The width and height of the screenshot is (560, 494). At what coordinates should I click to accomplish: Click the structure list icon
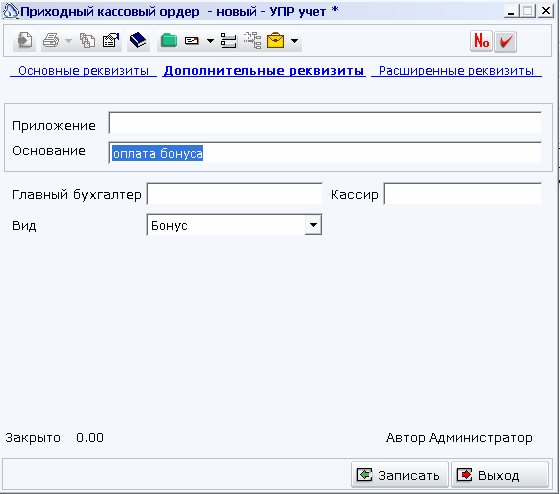pos(229,41)
